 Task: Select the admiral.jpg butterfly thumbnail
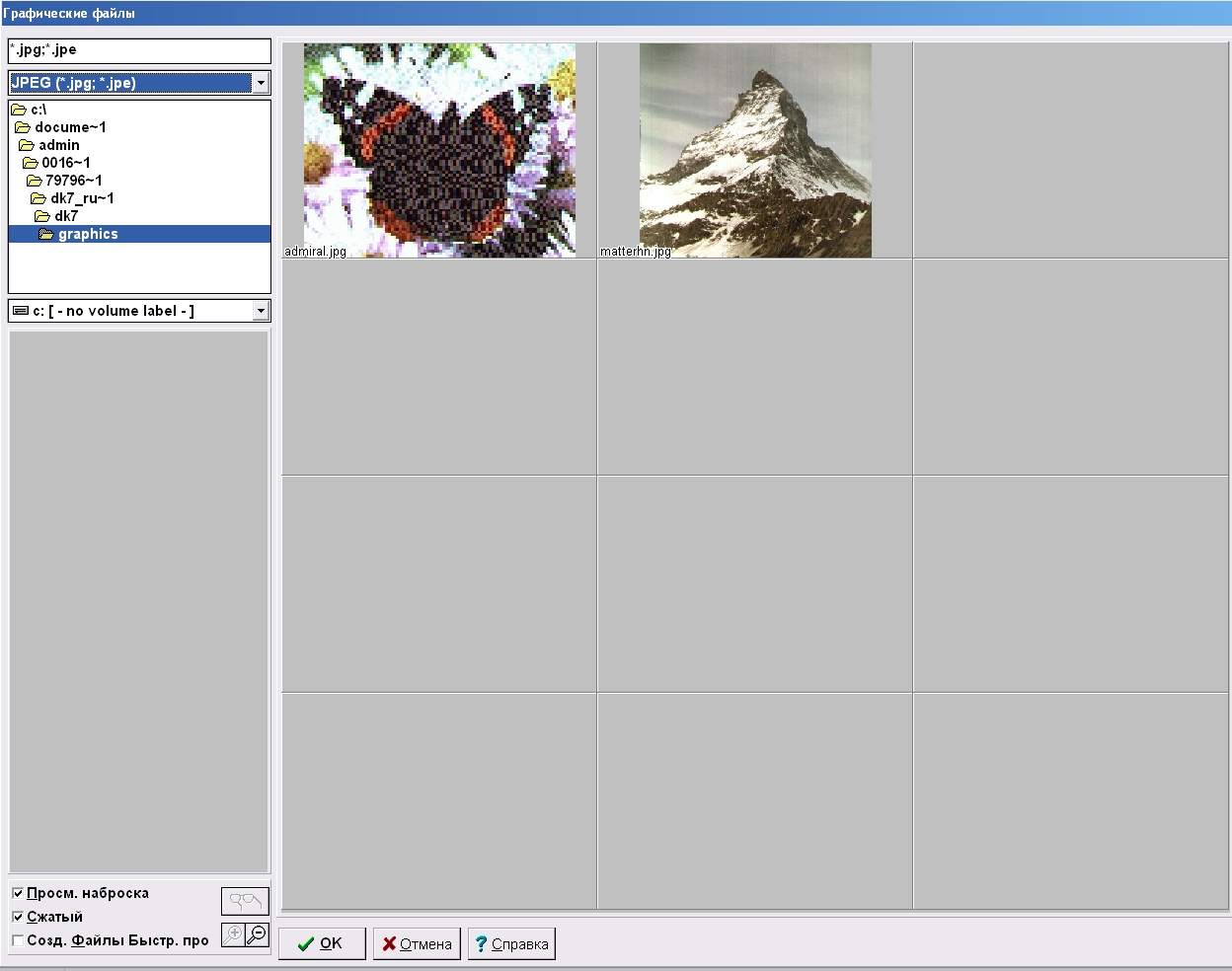tap(439, 150)
